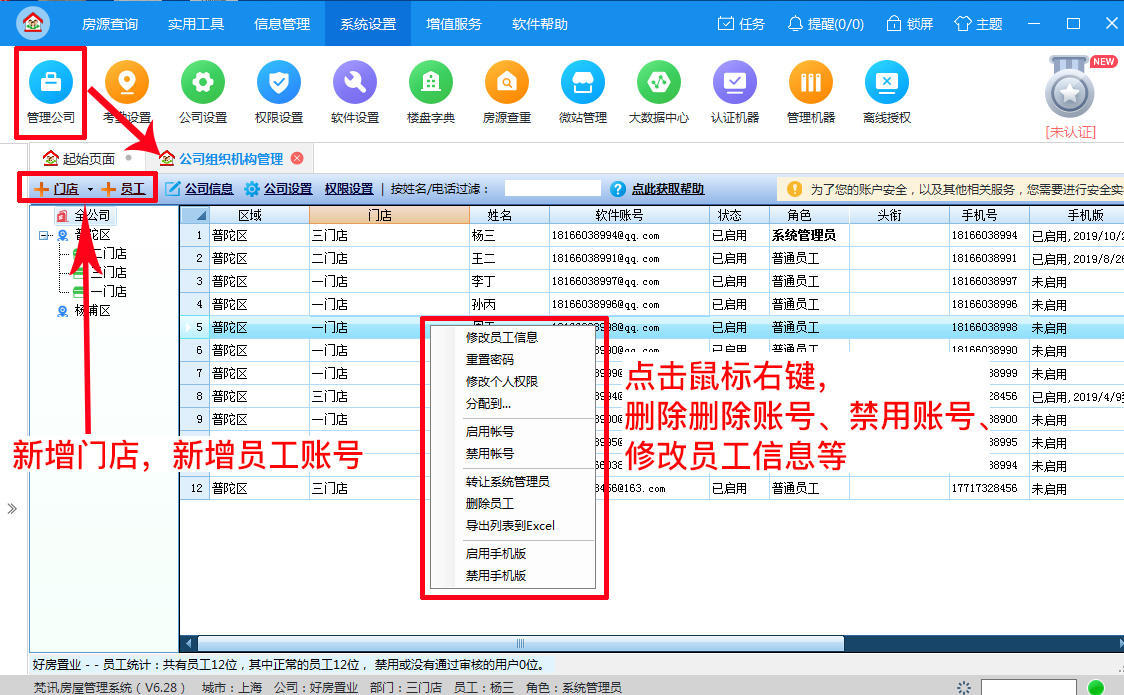The width and height of the screenshot is (1124, 695).
Task: Click the name/phone filter input field
Action: pyautogui.click(x=553, y=188)
